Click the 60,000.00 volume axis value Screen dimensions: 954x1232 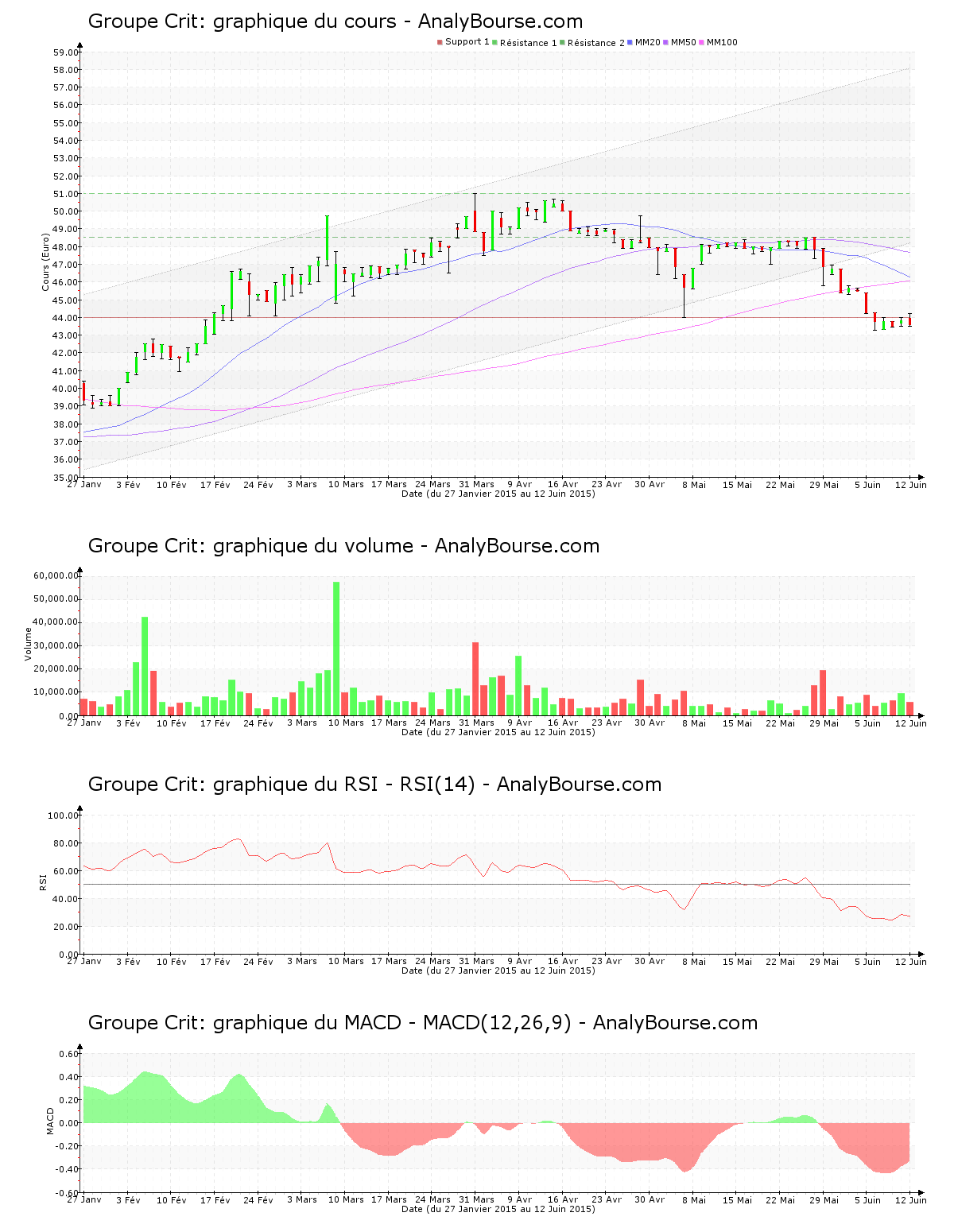click(56, 575)
